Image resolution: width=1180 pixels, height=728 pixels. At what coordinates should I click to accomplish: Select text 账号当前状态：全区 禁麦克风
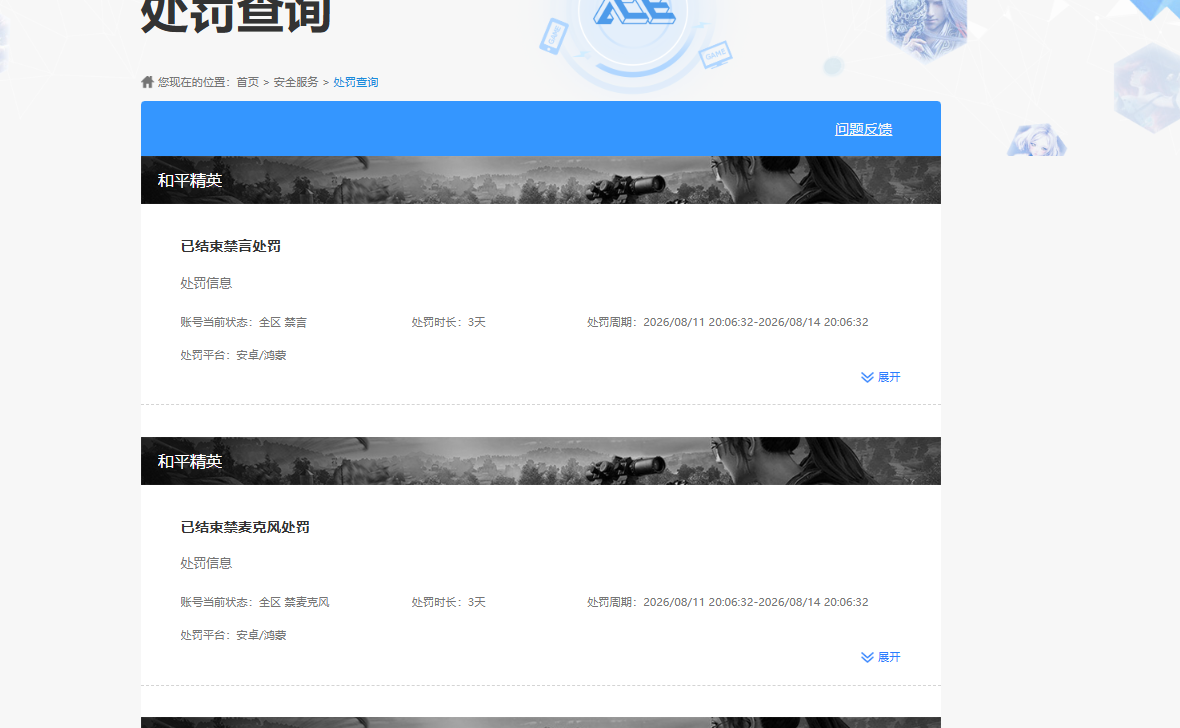pyautogui.click(x=254, y=602)
